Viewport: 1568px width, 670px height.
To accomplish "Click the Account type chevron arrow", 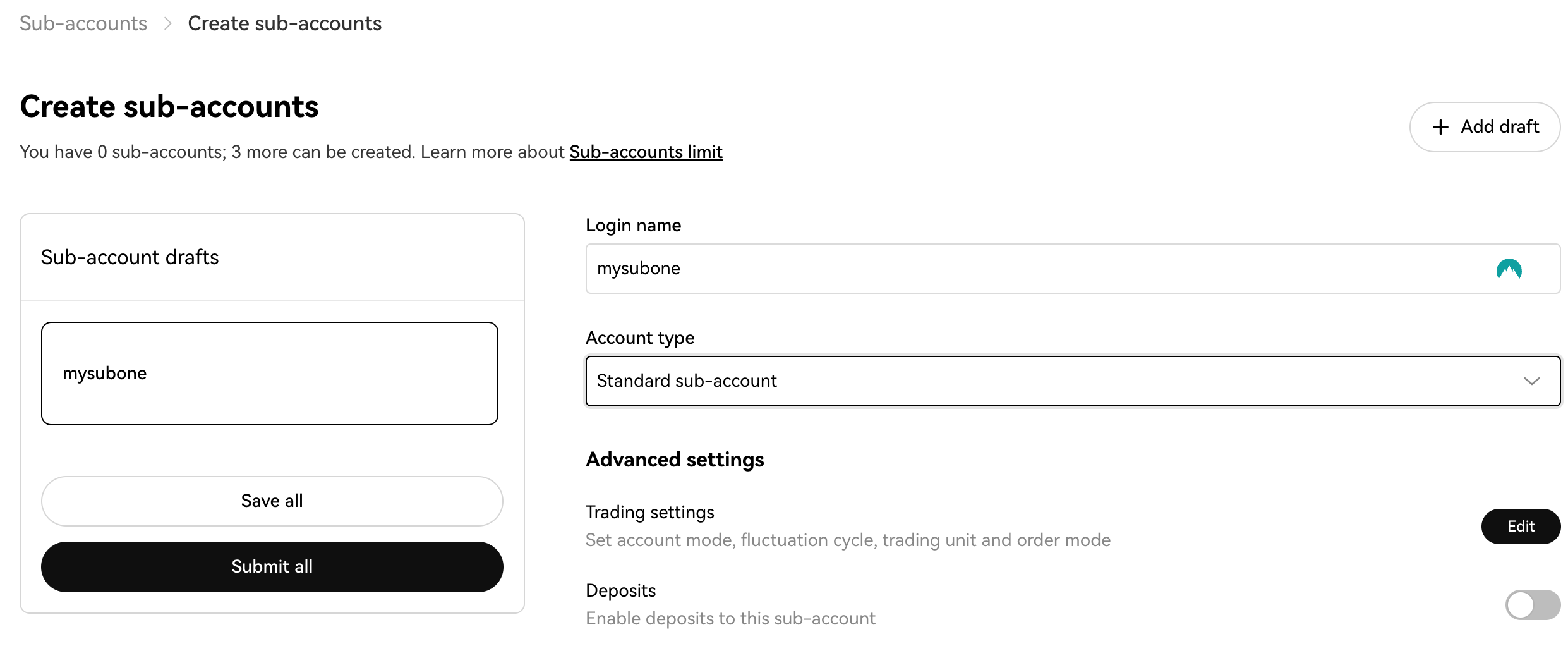I will click(1531, 381).
